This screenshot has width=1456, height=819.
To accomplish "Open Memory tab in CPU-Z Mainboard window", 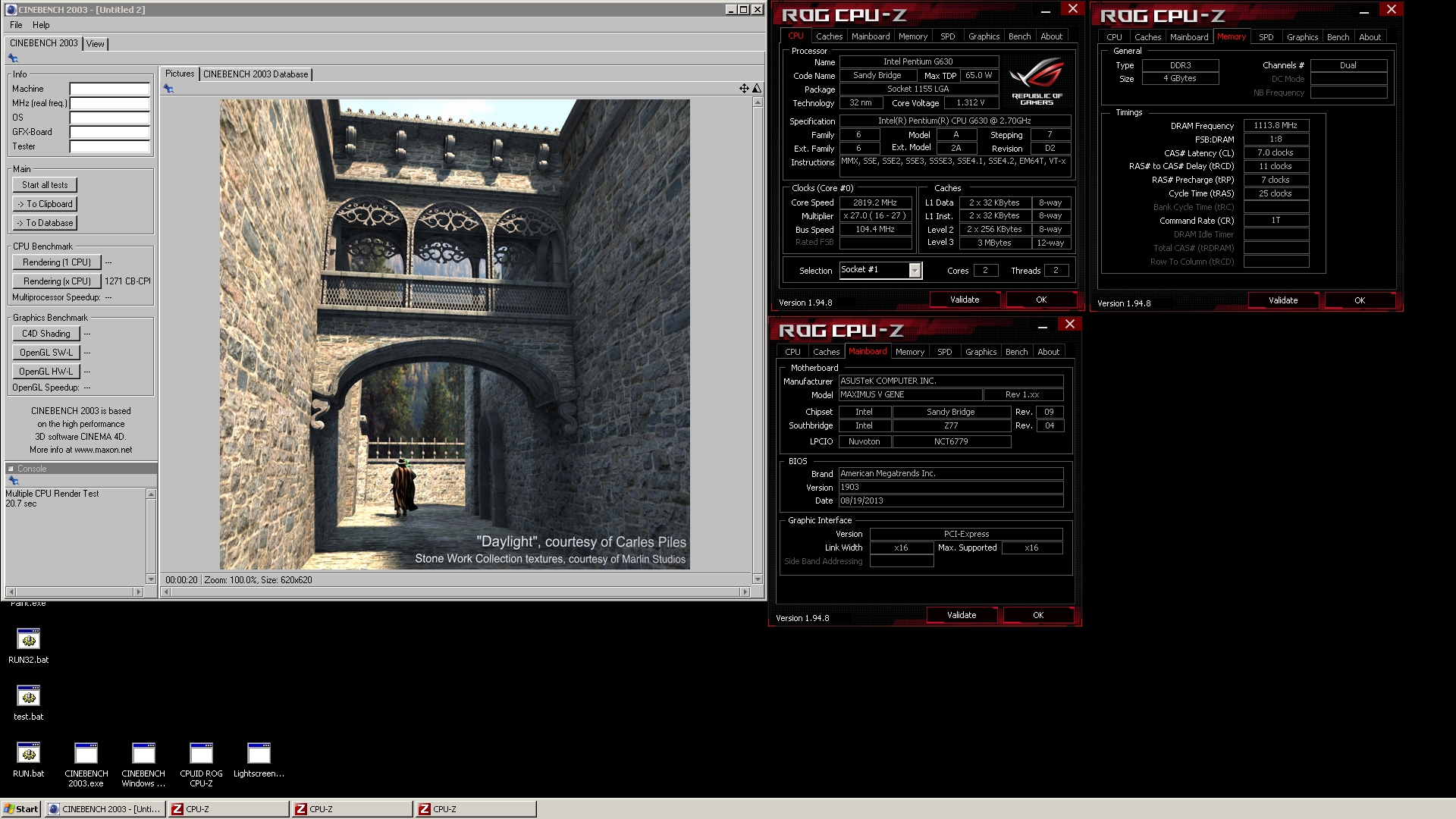I will (x=909, y=352).
